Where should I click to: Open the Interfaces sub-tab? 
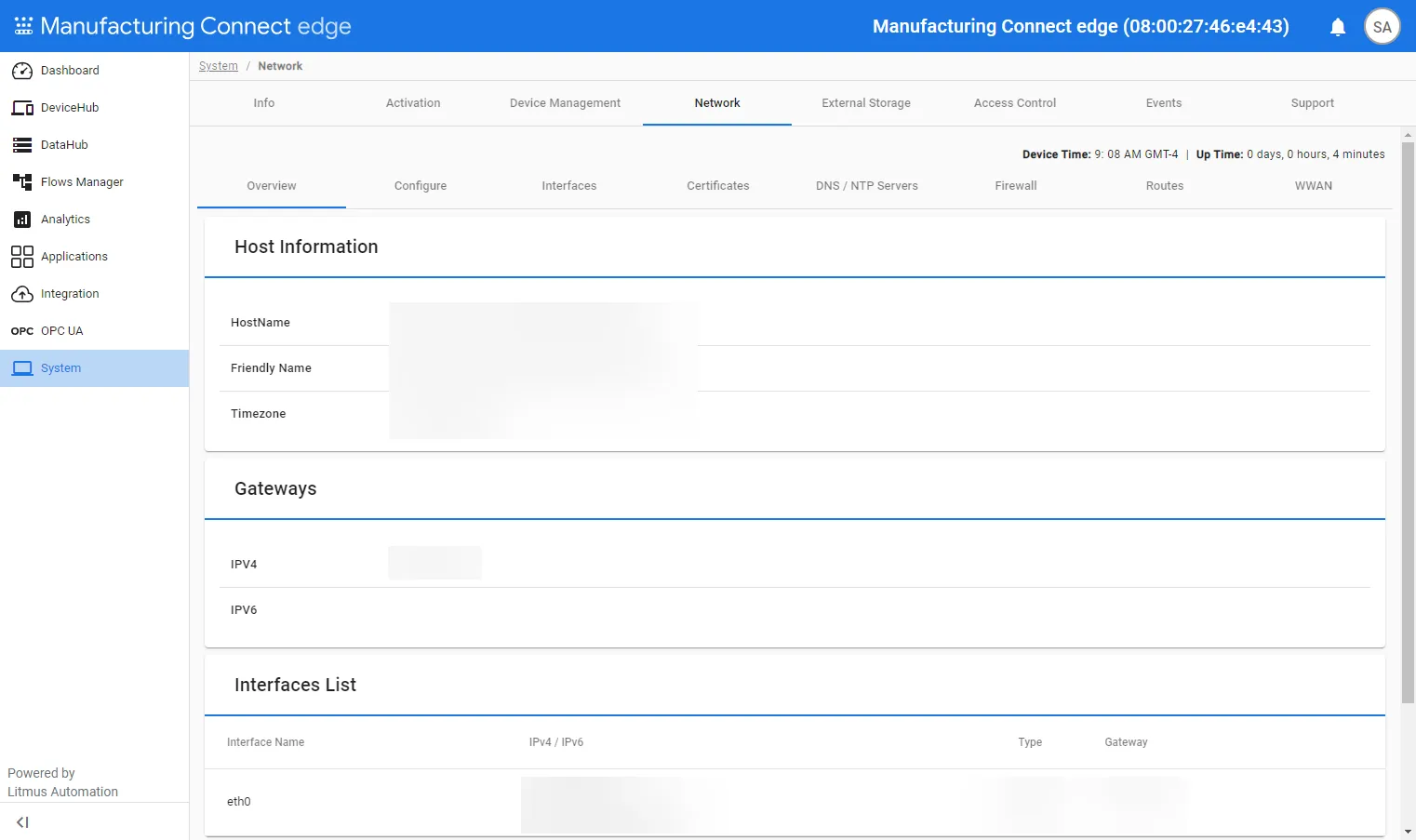tap(569, 186)
